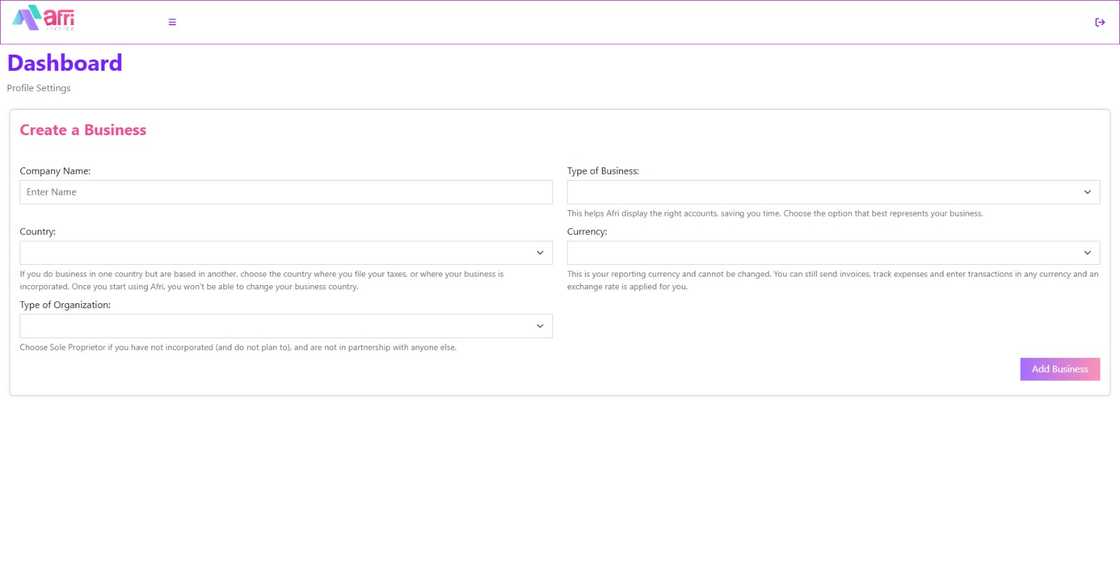This screenshot has width=1120, height=568.
Task: Open the Currency select box
Action: point(820,253)
